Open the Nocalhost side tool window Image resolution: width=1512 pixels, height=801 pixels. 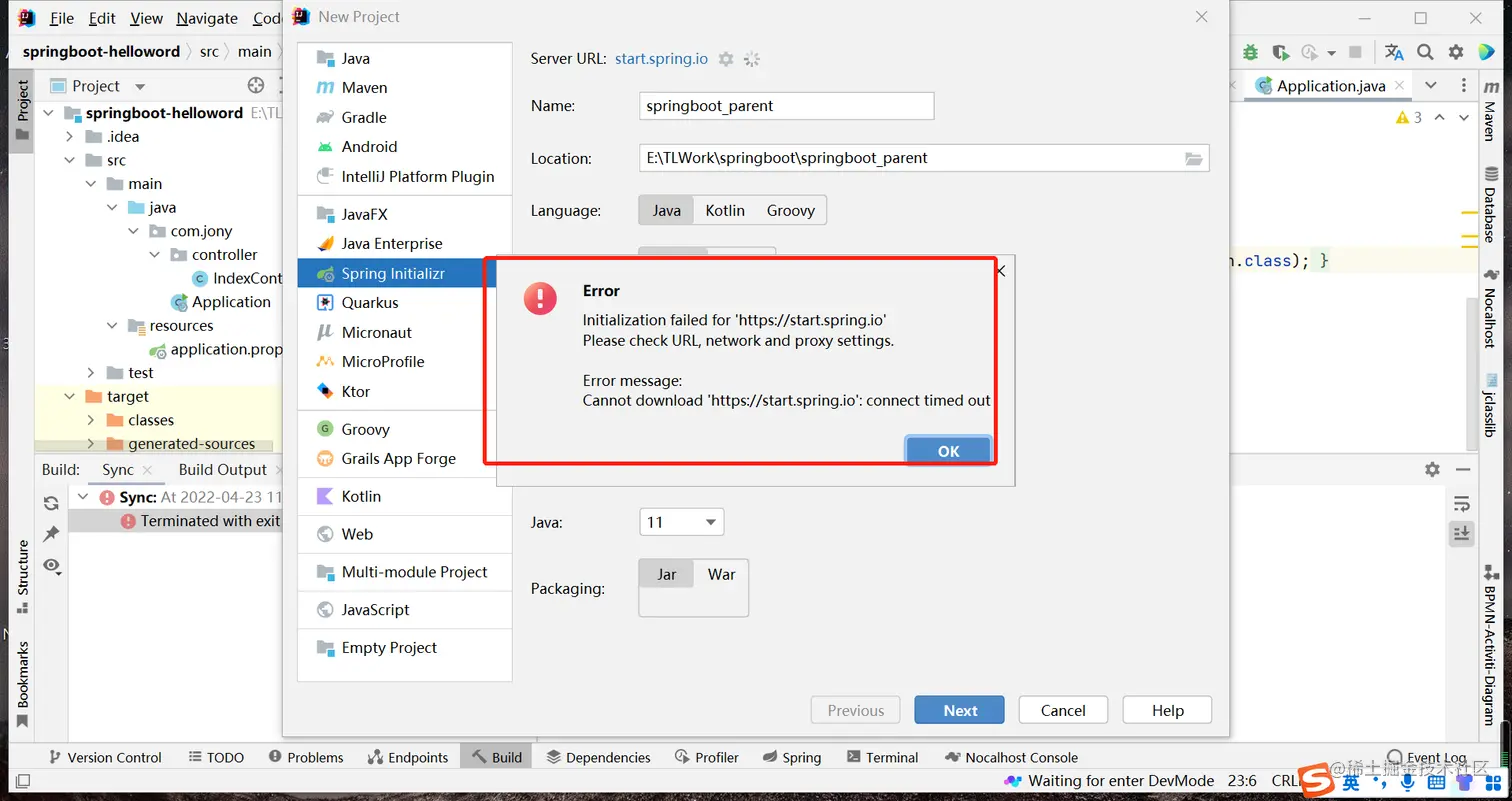(1491, 308)
